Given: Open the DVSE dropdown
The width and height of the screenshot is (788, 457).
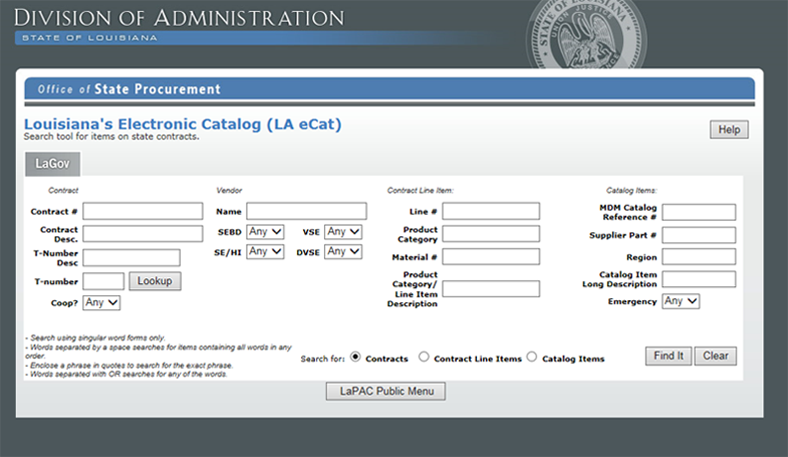Looking at the screenshot, I should [343, 251].
